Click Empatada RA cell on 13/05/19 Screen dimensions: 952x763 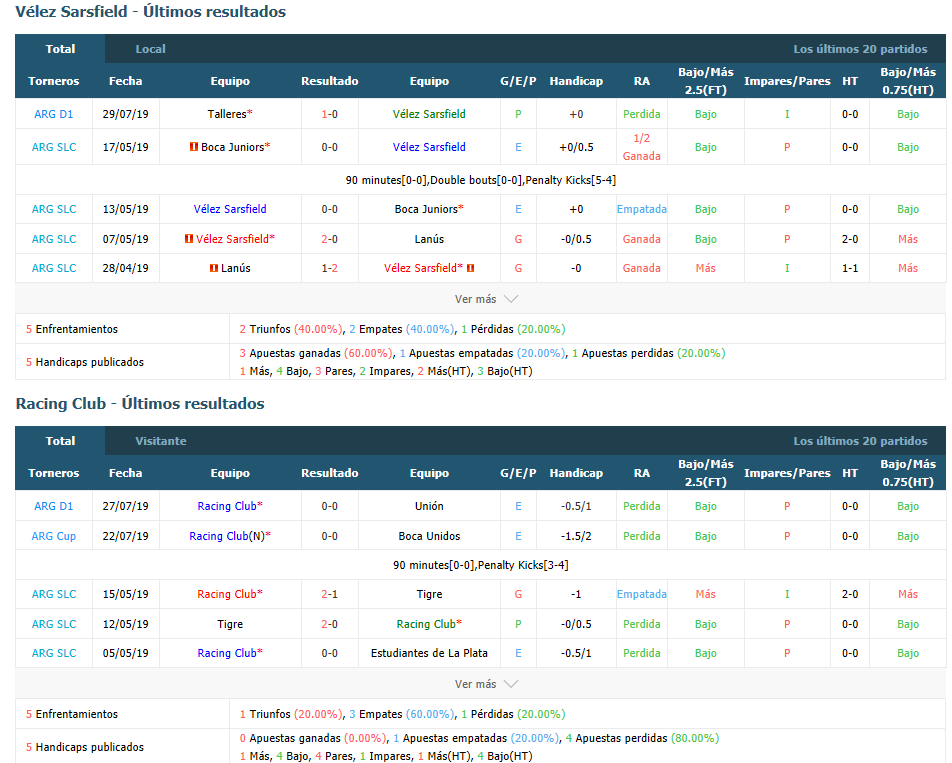pos(642,209)
